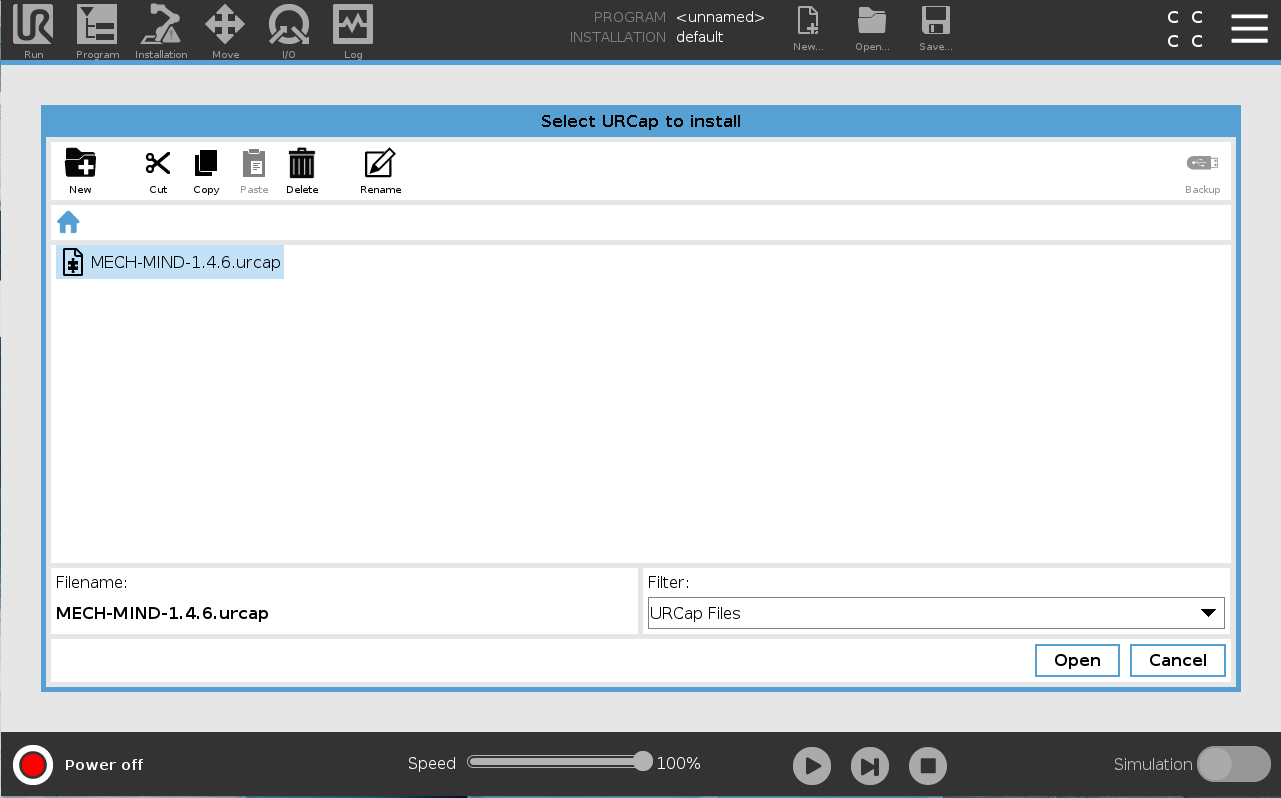Viewport: 1281px width, 798px height.
Task: Switch to the Program tab
Action: 97,30
